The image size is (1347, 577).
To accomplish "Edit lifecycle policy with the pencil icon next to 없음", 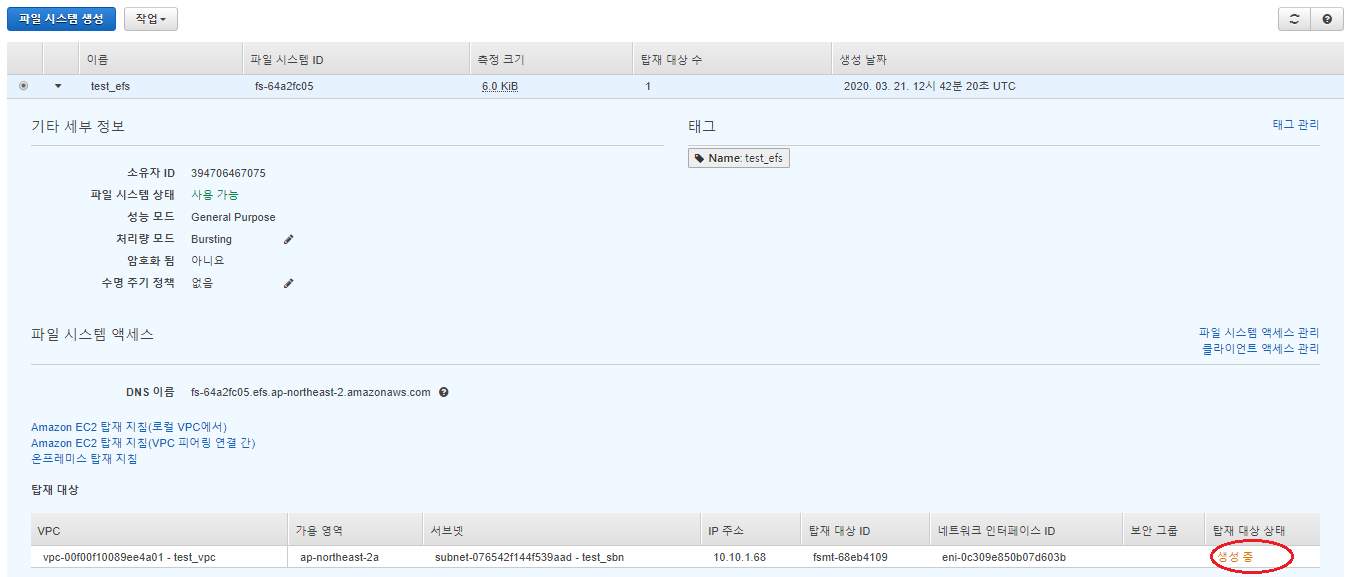I will pyautogui.click(x=289, y=283).
